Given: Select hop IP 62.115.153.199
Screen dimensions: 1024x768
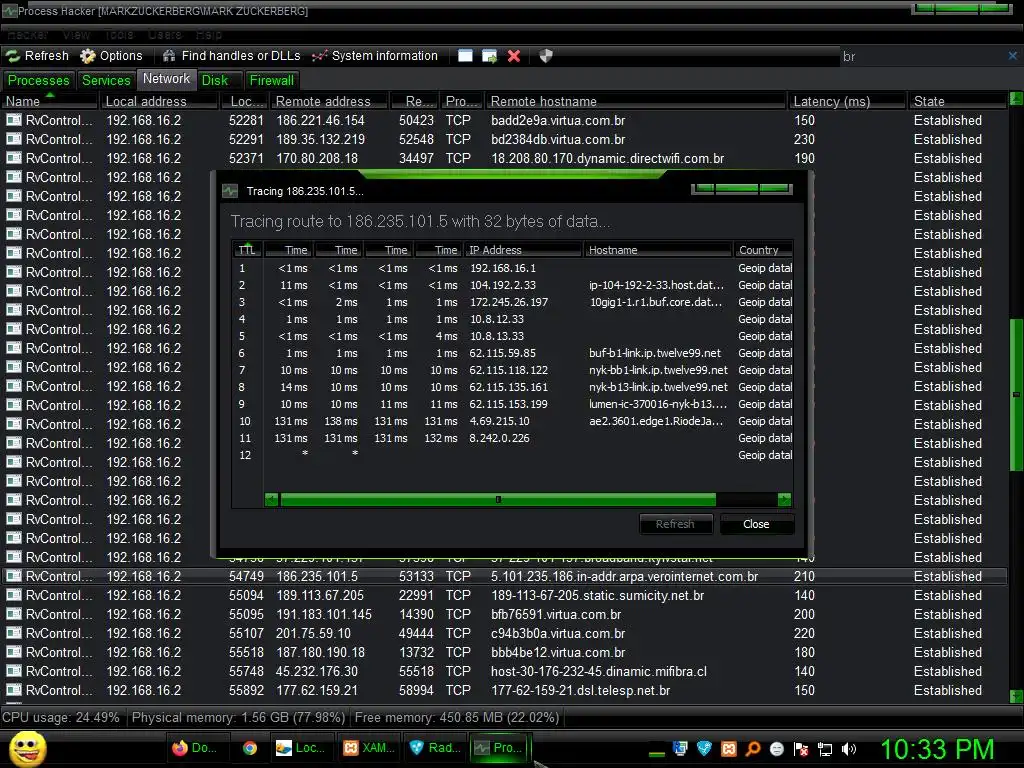Looking at the screenshot, I should click(508, 404).
